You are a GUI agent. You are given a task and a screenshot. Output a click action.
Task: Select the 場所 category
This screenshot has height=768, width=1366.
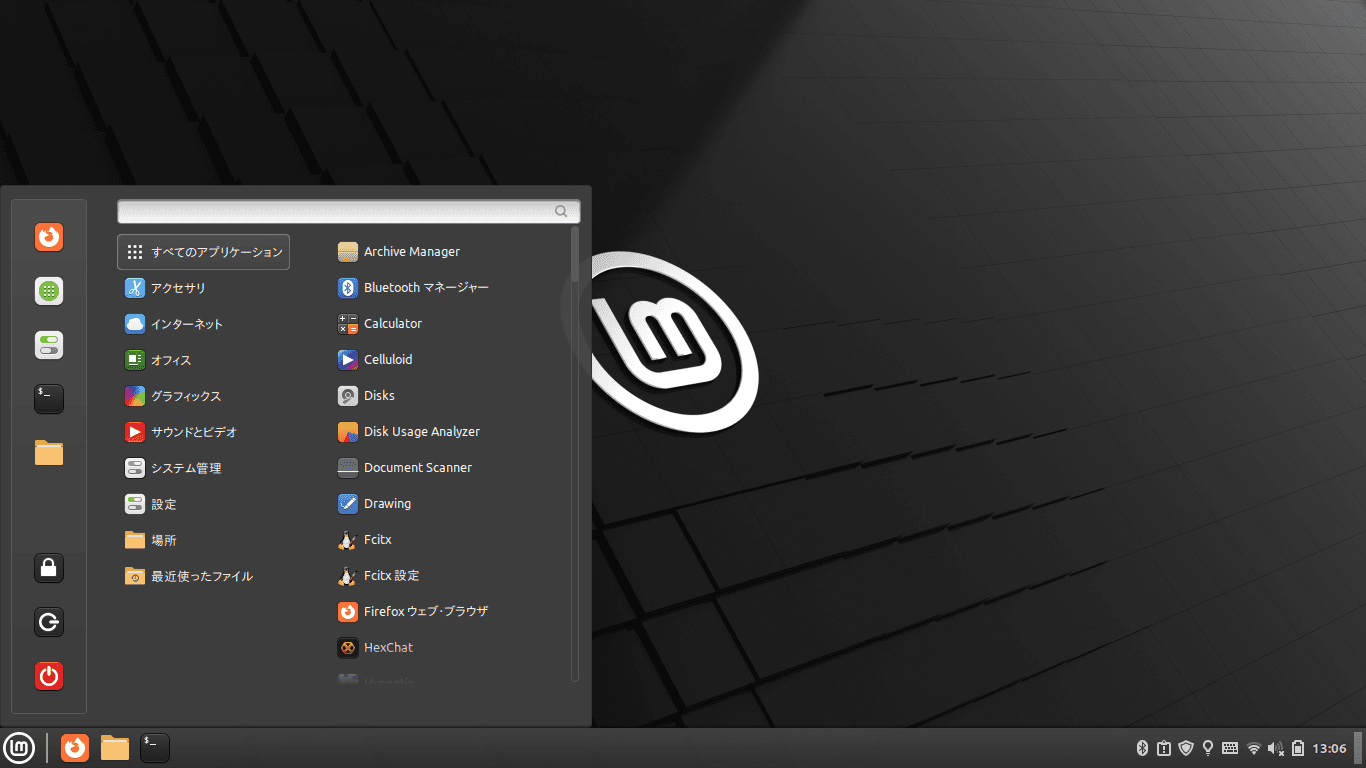coord(203,540)
